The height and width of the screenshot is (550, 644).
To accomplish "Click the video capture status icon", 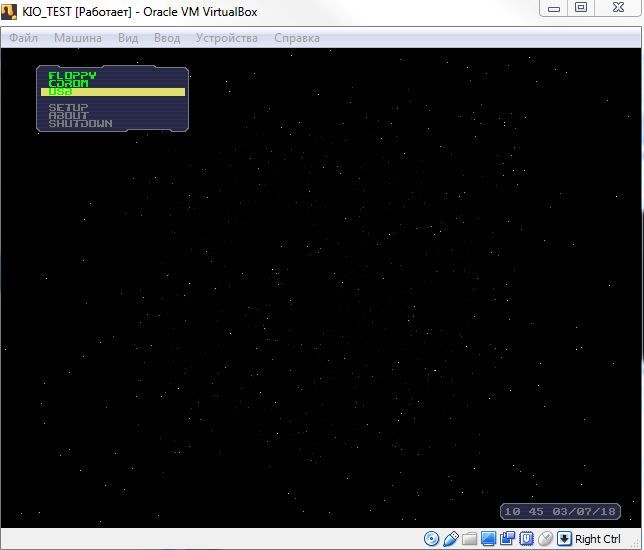I will coord(507,539).
